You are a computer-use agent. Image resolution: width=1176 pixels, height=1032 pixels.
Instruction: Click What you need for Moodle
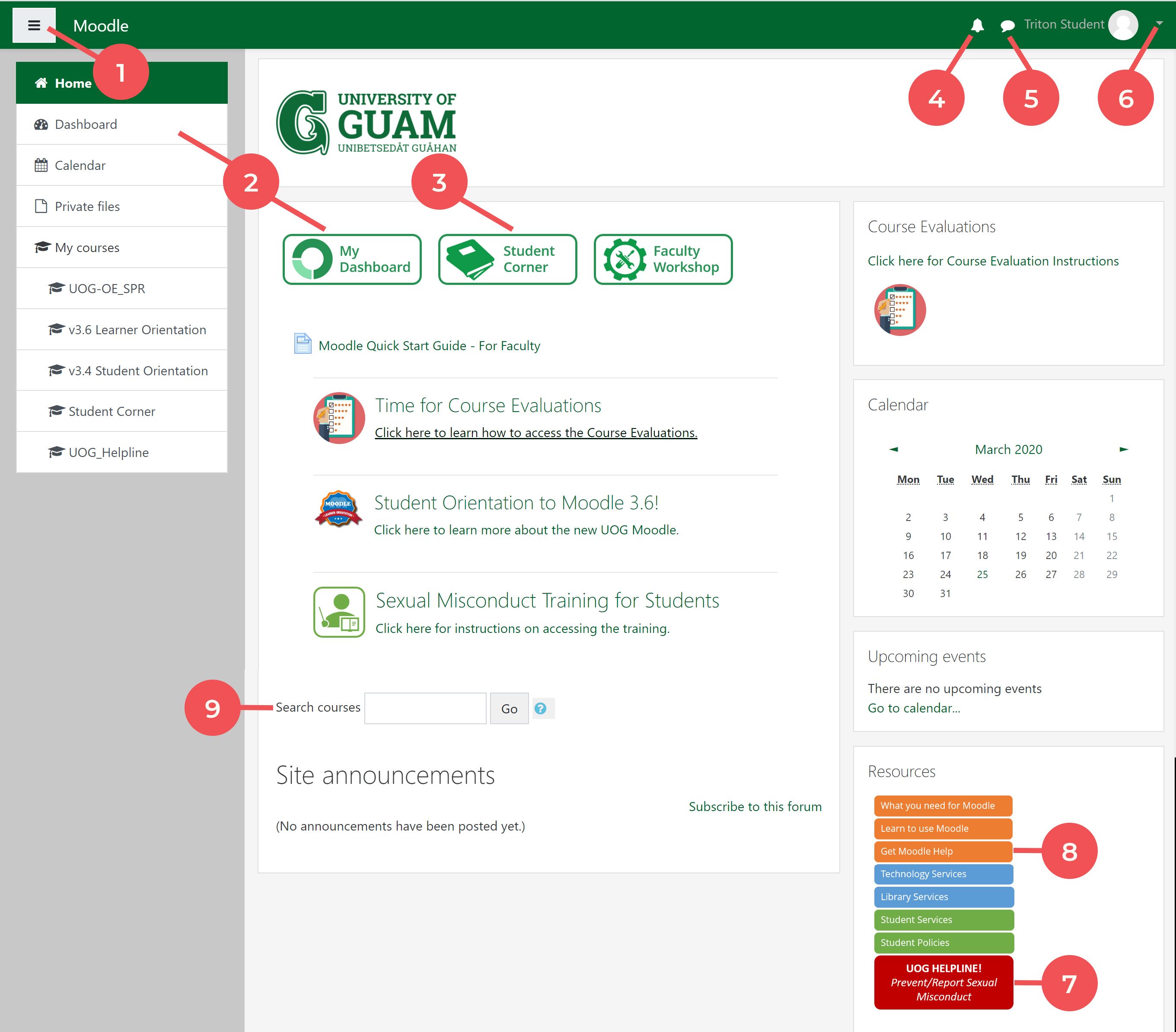[943, 806]
